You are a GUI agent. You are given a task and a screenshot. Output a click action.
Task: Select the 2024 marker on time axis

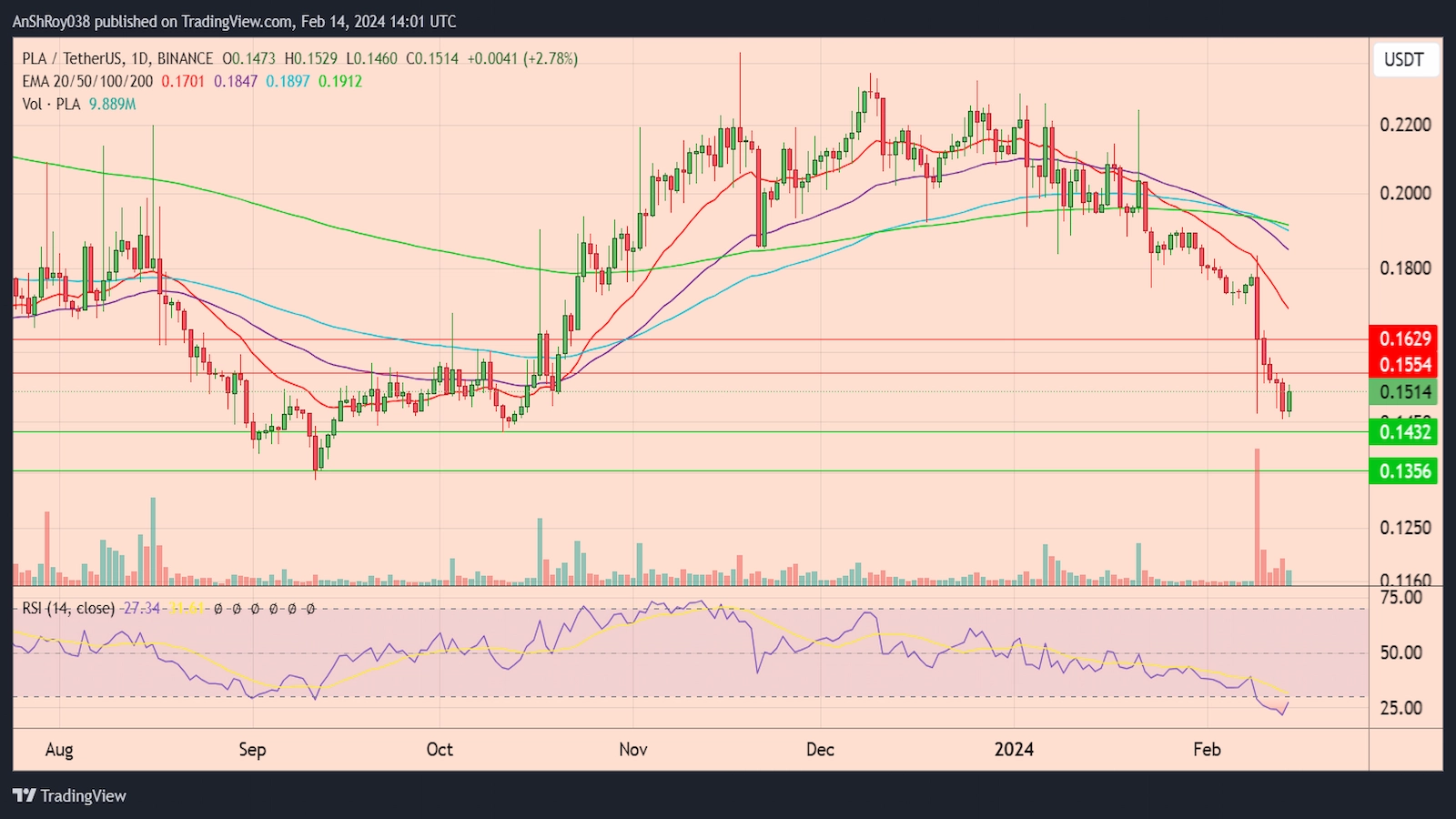[x=1014, y=750]
